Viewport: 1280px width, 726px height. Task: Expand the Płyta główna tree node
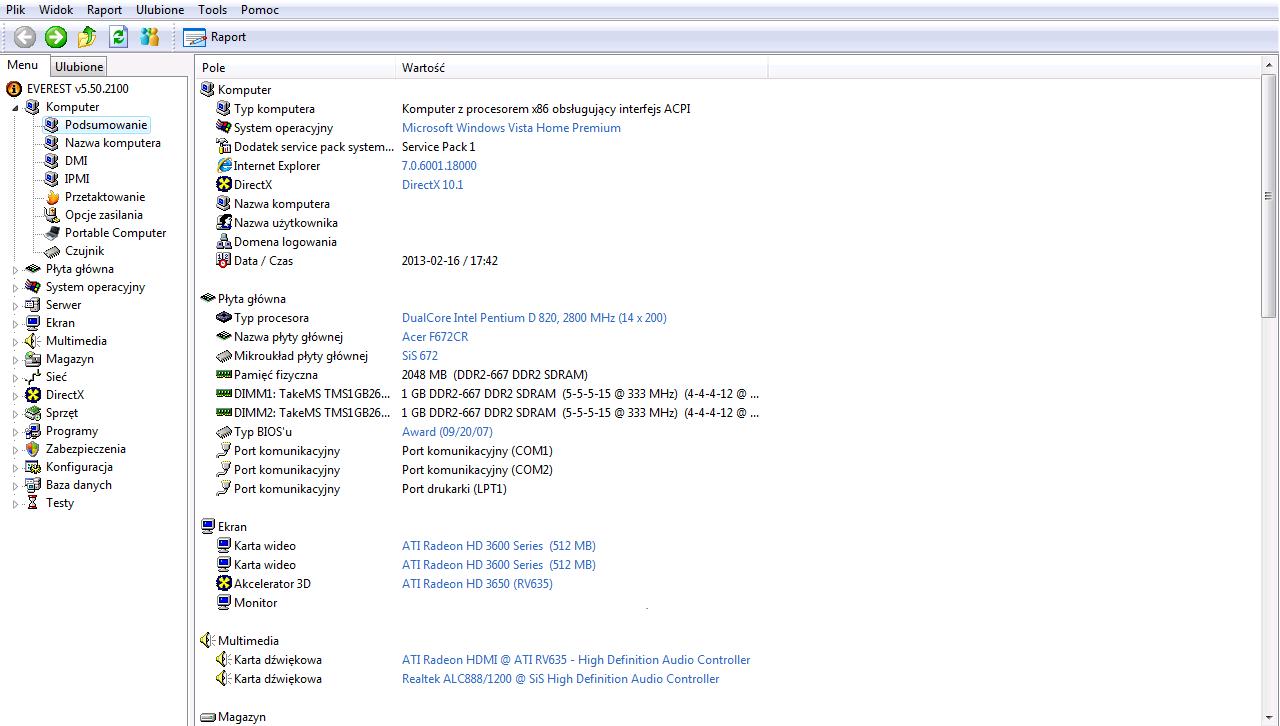[x=15, y=269]
